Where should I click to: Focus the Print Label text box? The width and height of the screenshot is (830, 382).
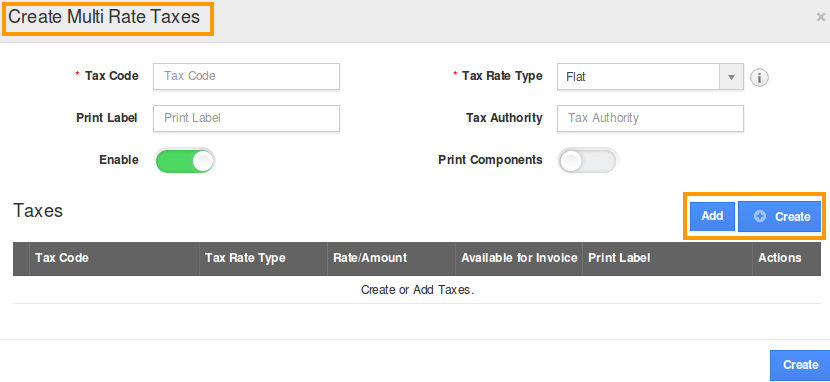click(x=246, y=118)
